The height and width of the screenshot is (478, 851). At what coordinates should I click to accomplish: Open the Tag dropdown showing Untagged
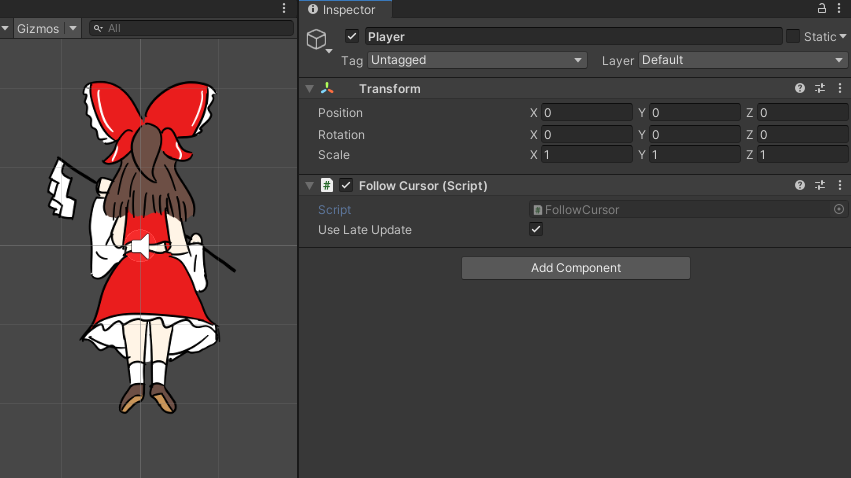click(477, 60)
